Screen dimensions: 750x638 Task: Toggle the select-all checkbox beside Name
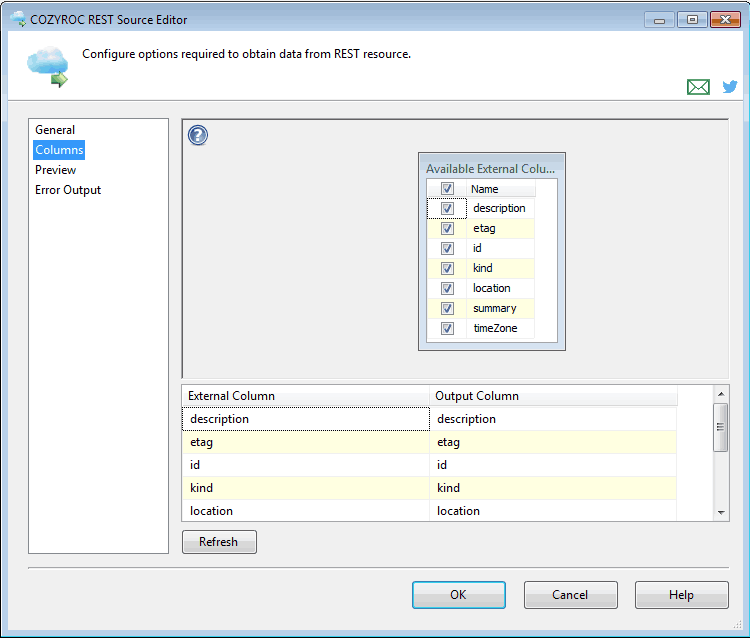pos(447,189)
